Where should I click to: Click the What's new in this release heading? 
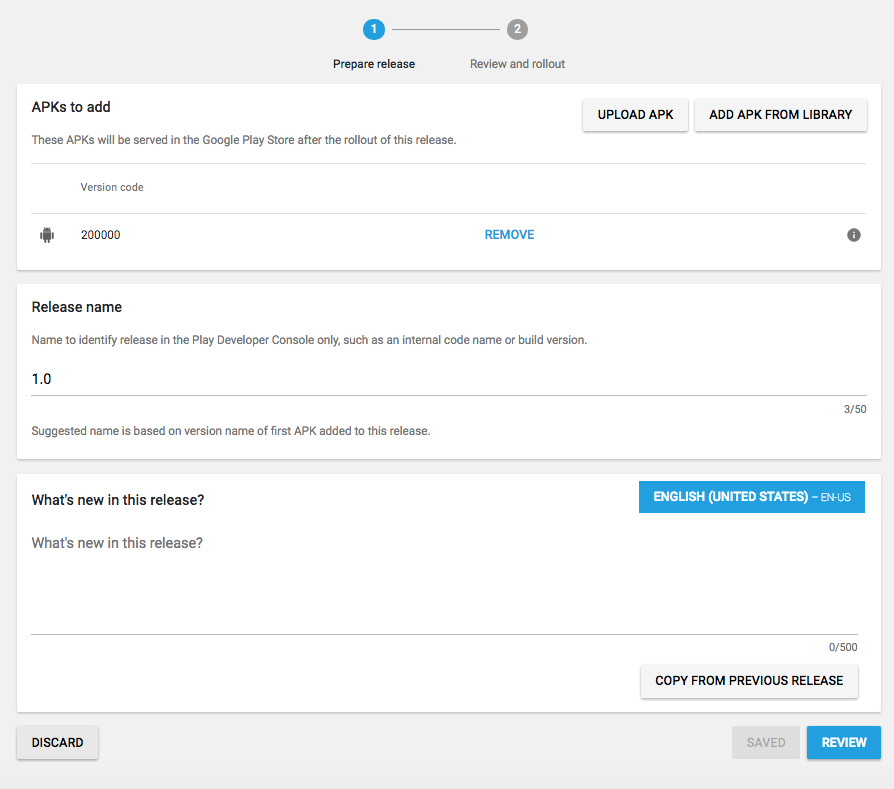118,500
